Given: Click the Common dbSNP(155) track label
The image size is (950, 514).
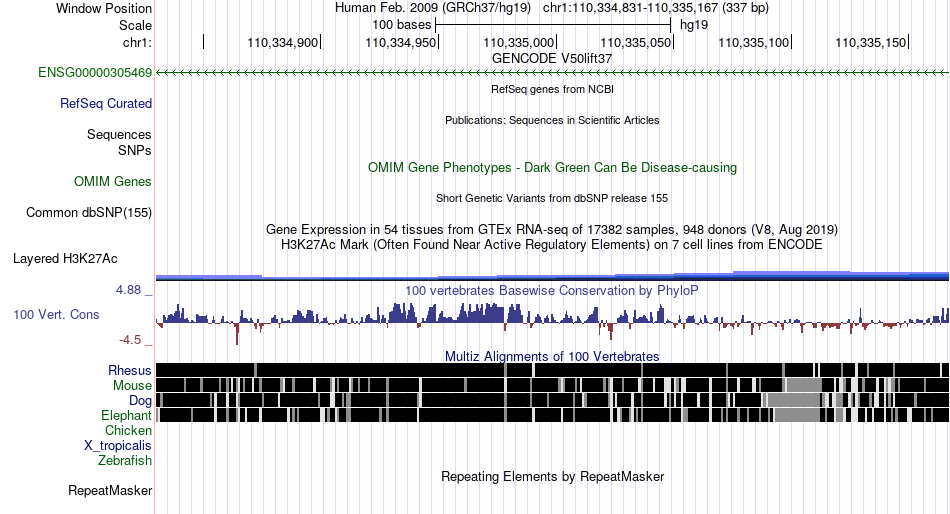Looking at the screenshot, I should tap(89, 213).
